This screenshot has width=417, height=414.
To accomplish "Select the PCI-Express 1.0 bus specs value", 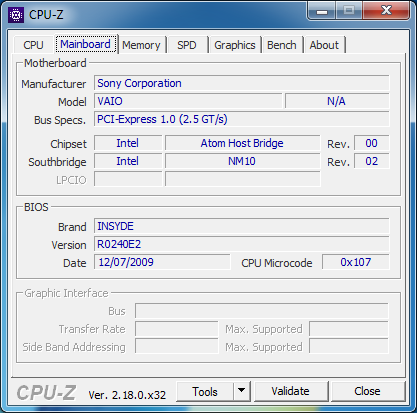I will (x=242, y=119).
